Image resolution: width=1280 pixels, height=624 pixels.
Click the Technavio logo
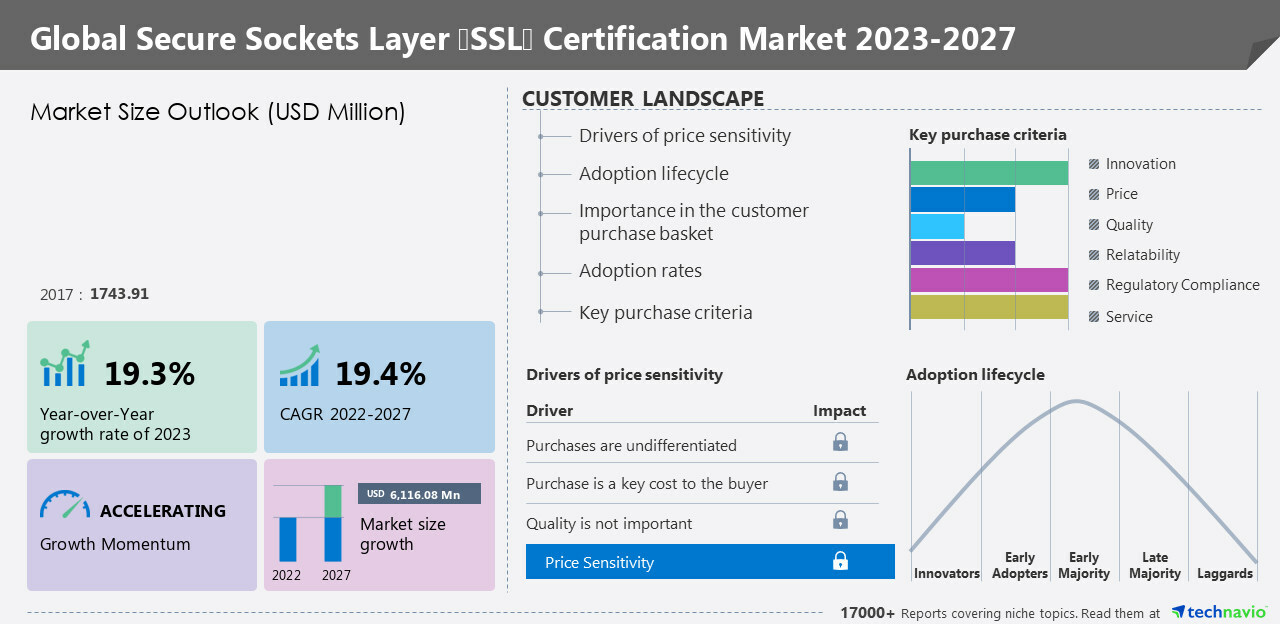(x=1218, y=612)
